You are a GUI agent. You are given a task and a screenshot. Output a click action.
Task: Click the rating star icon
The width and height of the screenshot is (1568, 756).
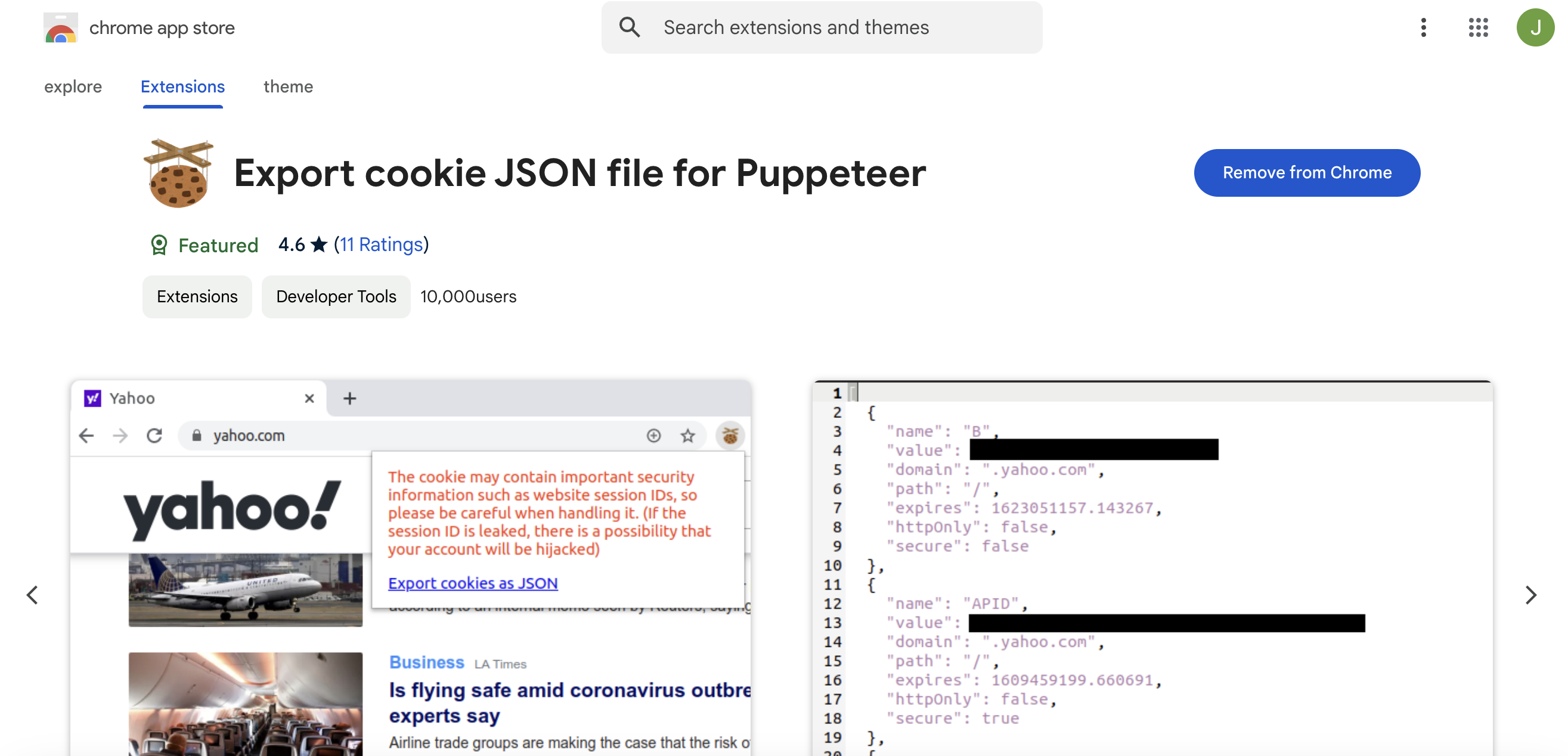coord(319,244)
